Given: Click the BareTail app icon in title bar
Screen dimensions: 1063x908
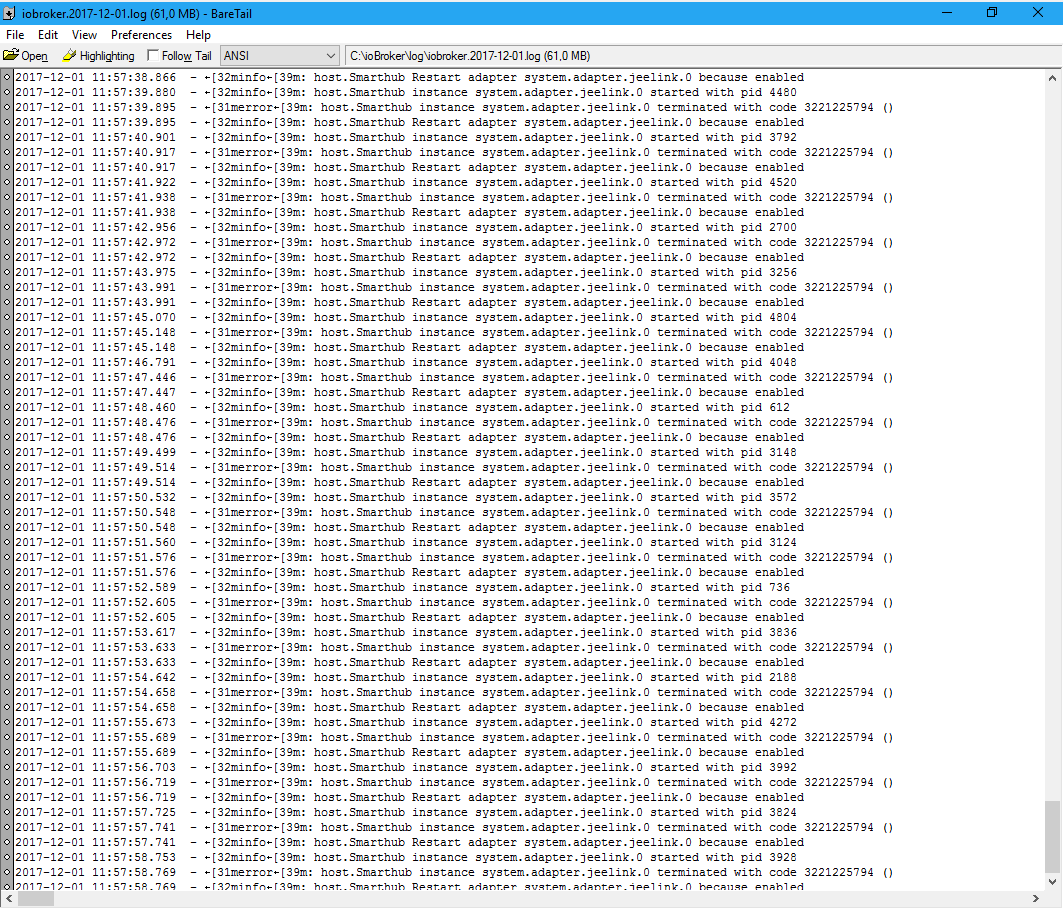Looking at the screenshot, I should [9, 13].
